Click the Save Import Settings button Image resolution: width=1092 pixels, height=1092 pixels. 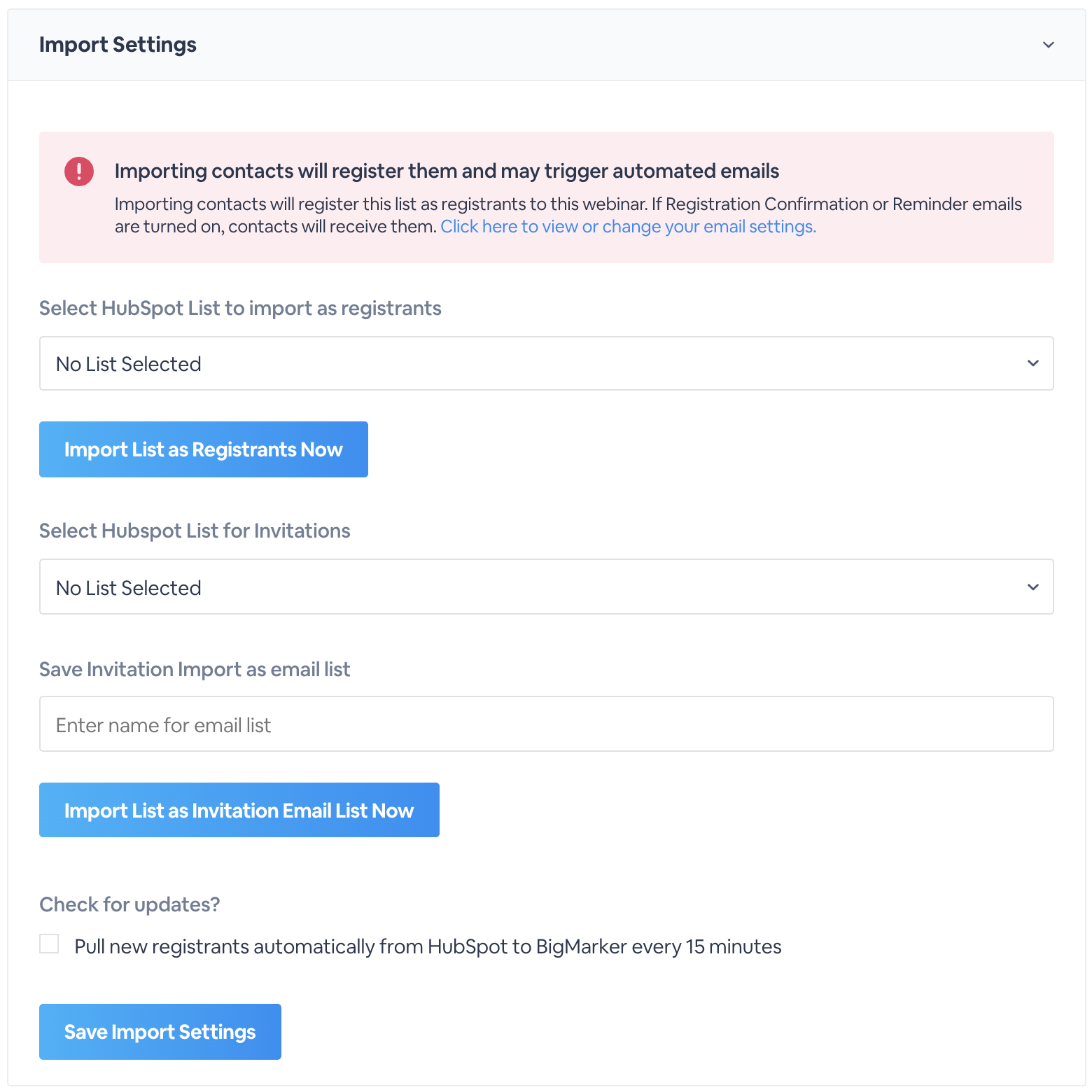coord(160,1032)
